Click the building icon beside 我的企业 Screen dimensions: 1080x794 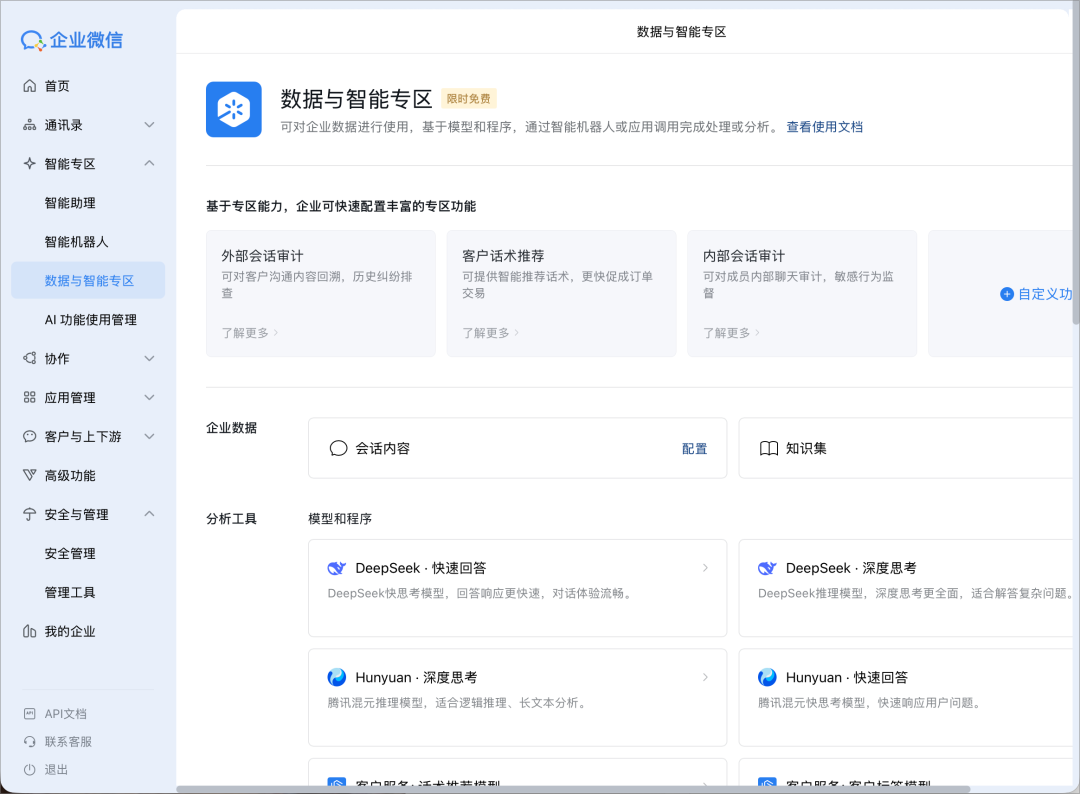pos(30,631)
